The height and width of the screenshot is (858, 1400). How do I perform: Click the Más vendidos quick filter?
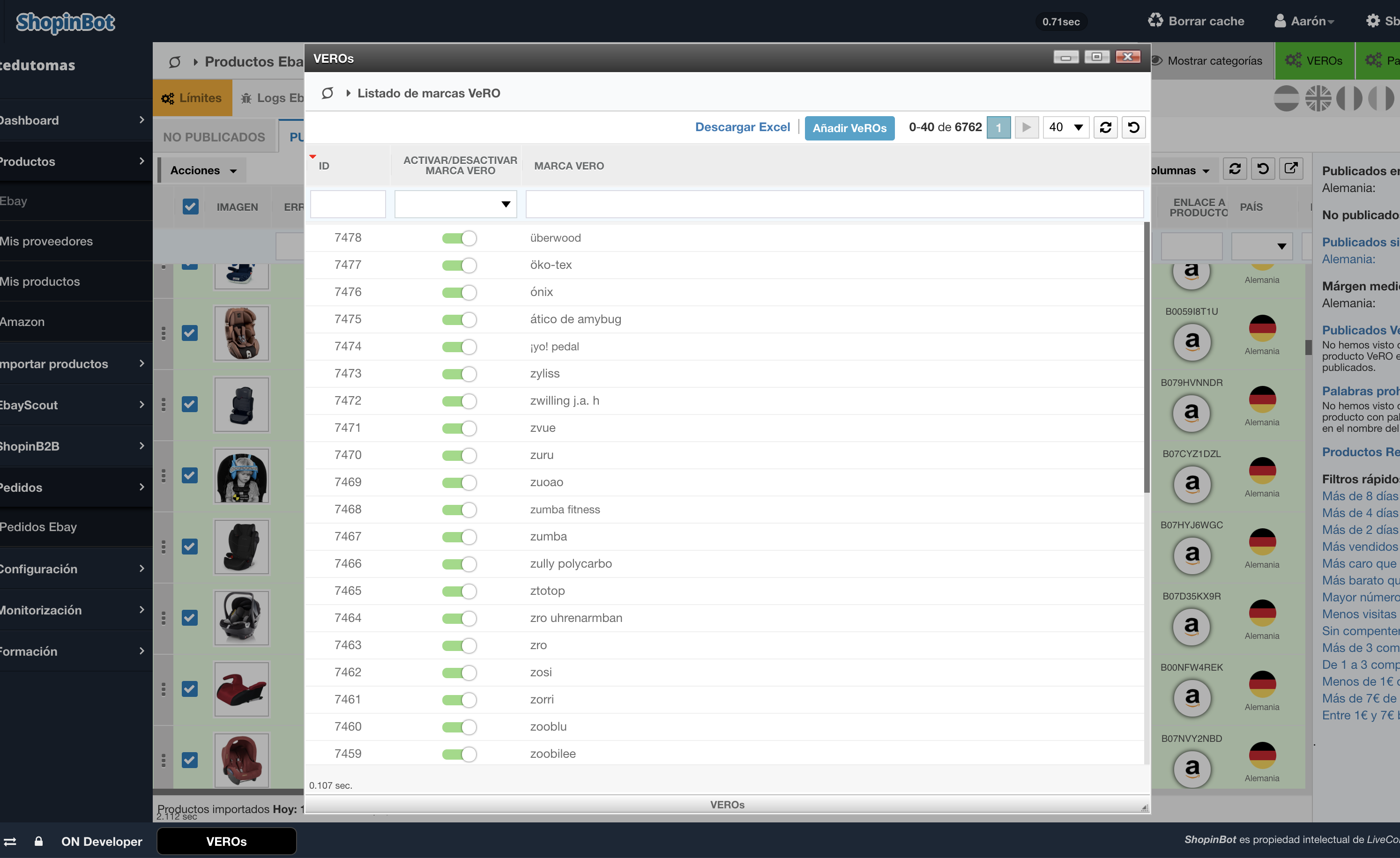click(x=1360, y=547)
